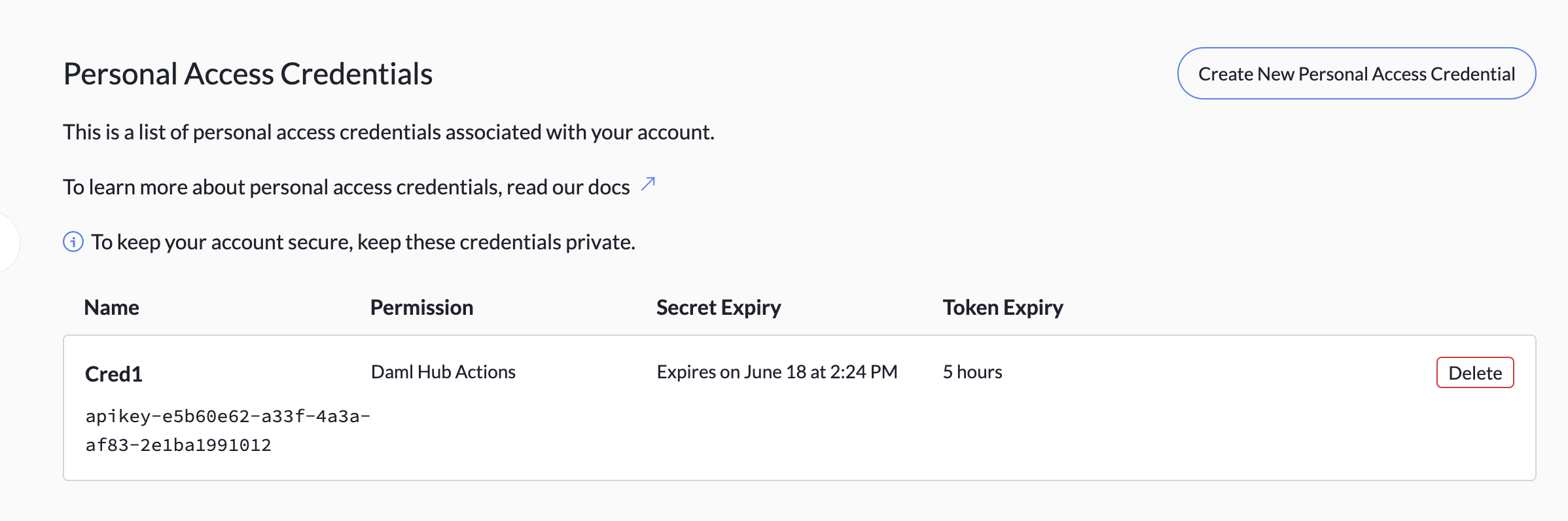Click the Secret Expiry column header

pyautogui.click(x=718, y=307)
